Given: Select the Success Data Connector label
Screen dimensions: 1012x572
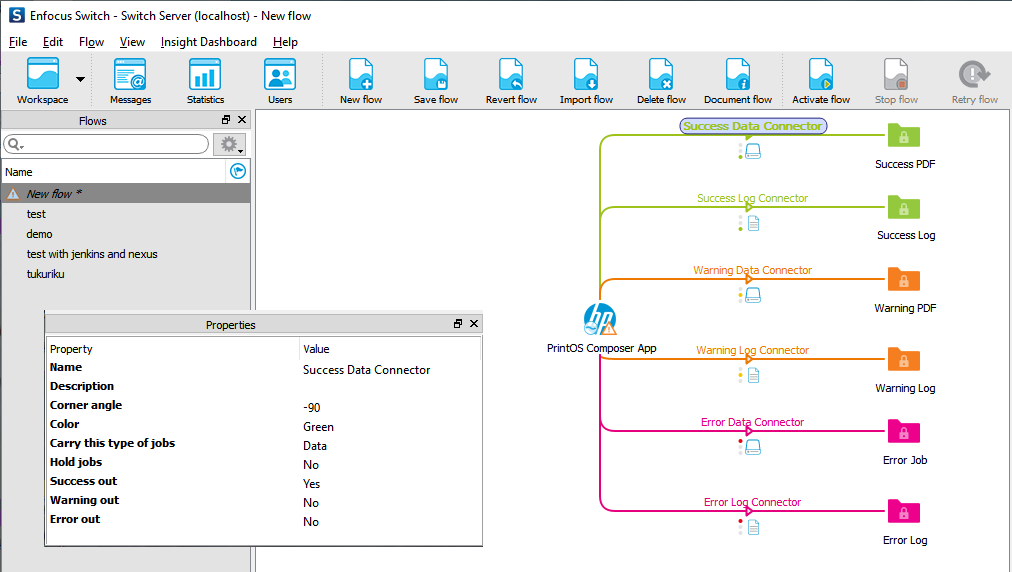Looking at the screenshot, I should (753, 126).
